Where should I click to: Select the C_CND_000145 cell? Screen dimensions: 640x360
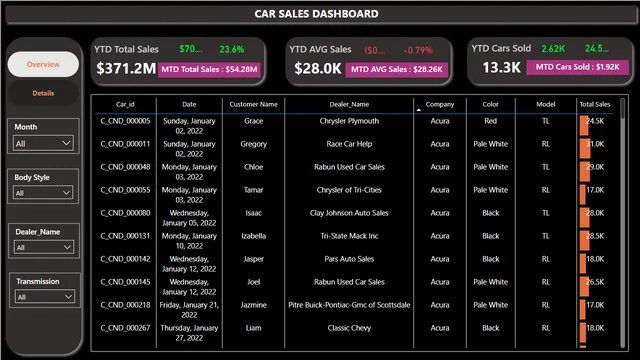(x=125, y=282)
